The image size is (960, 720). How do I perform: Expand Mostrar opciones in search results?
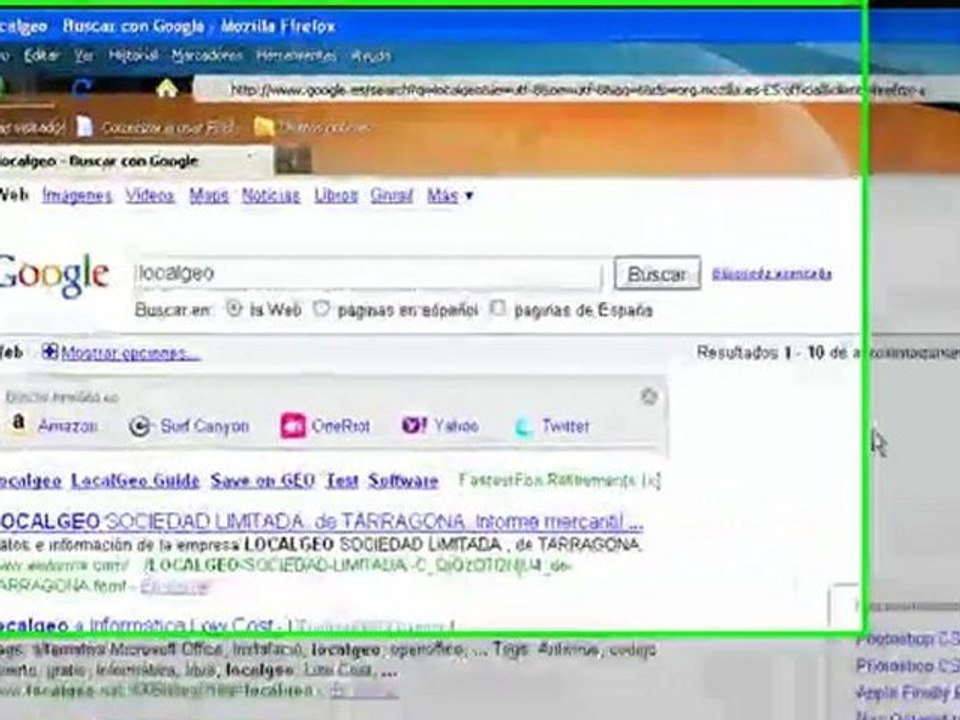click(130, 353)
